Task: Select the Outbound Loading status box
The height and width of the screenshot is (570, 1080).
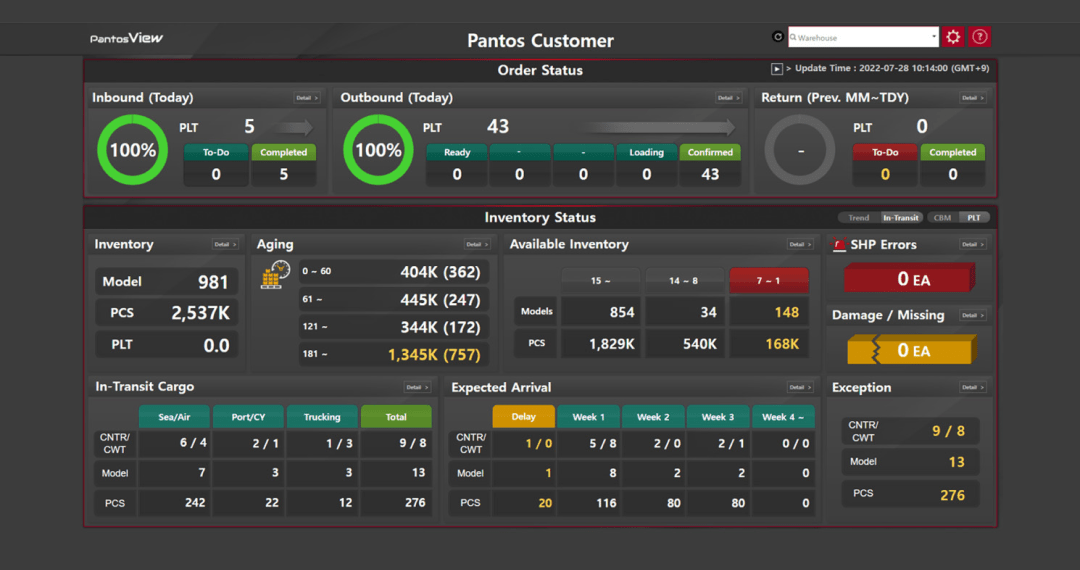Action: 646,165
